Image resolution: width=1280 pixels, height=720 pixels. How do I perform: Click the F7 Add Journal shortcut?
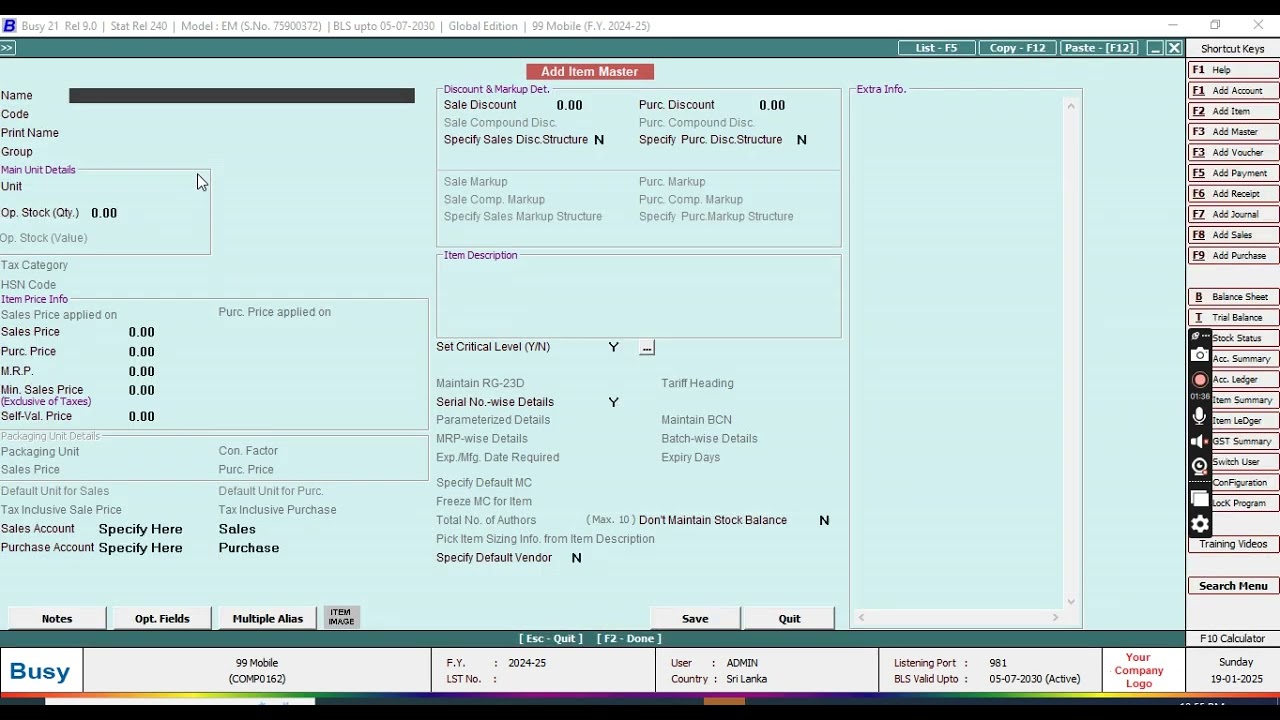1234,214
